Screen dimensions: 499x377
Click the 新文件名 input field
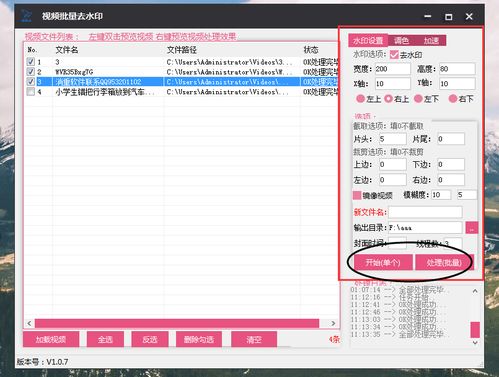coord(425,212)
